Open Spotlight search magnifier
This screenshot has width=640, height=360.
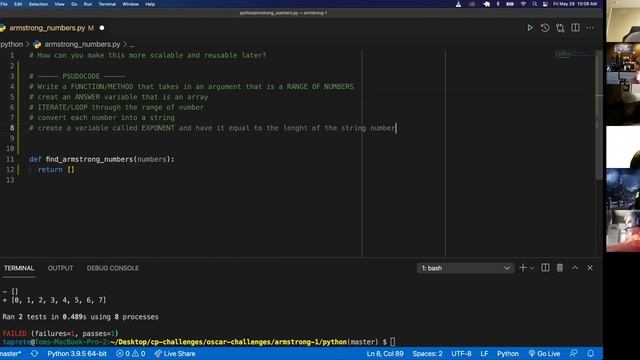[x=534, y=4]
